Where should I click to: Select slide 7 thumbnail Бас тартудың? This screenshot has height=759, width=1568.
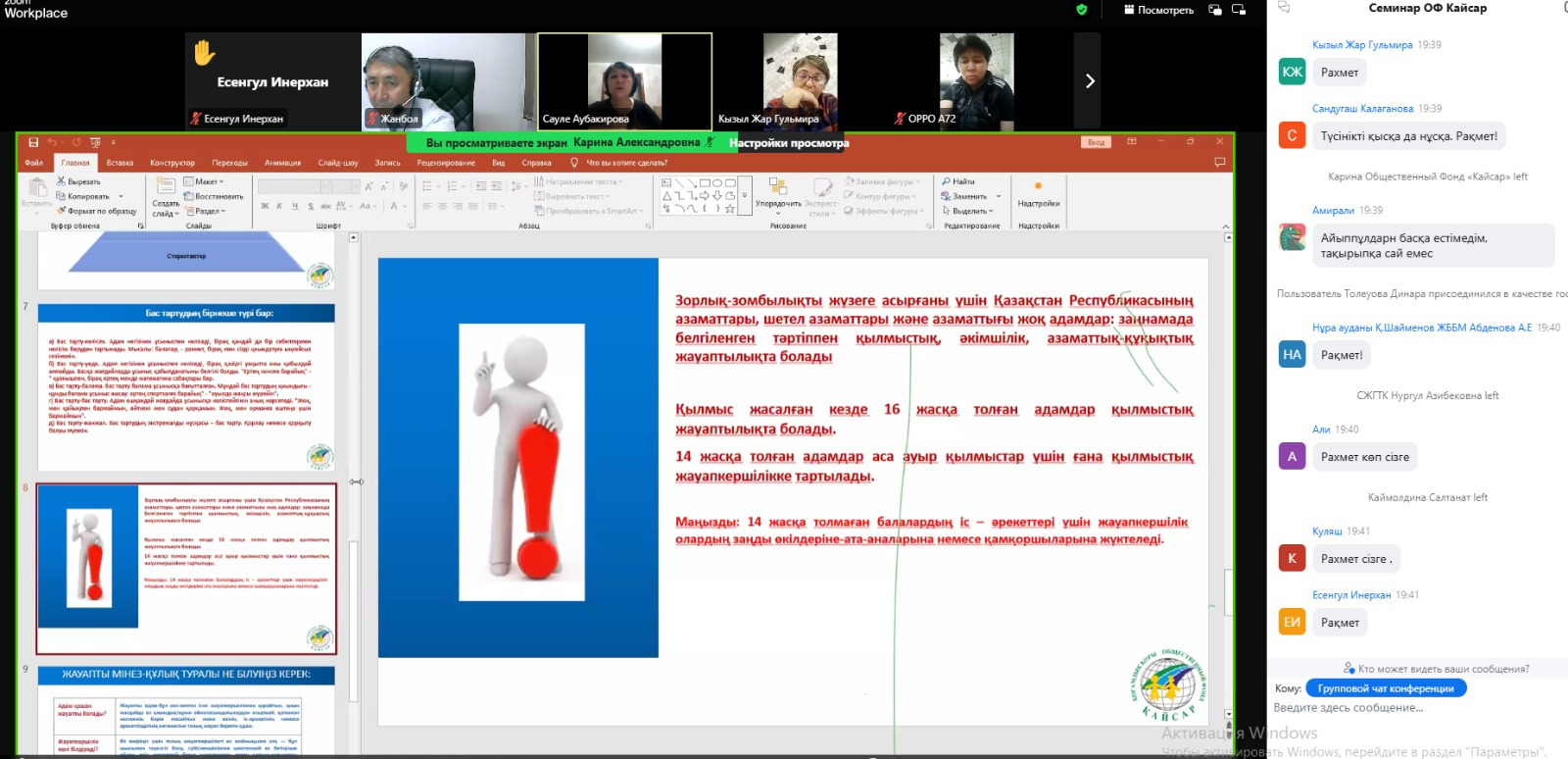pyautogui.click(x=186, y=387)
